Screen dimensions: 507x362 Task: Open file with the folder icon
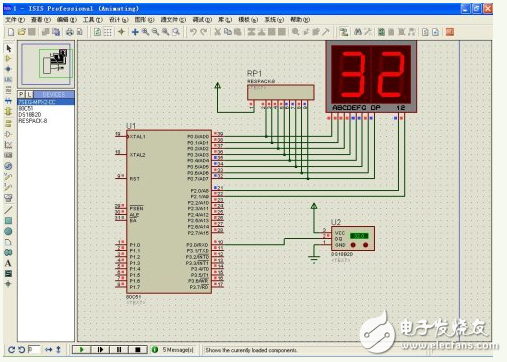pos(22,32)
